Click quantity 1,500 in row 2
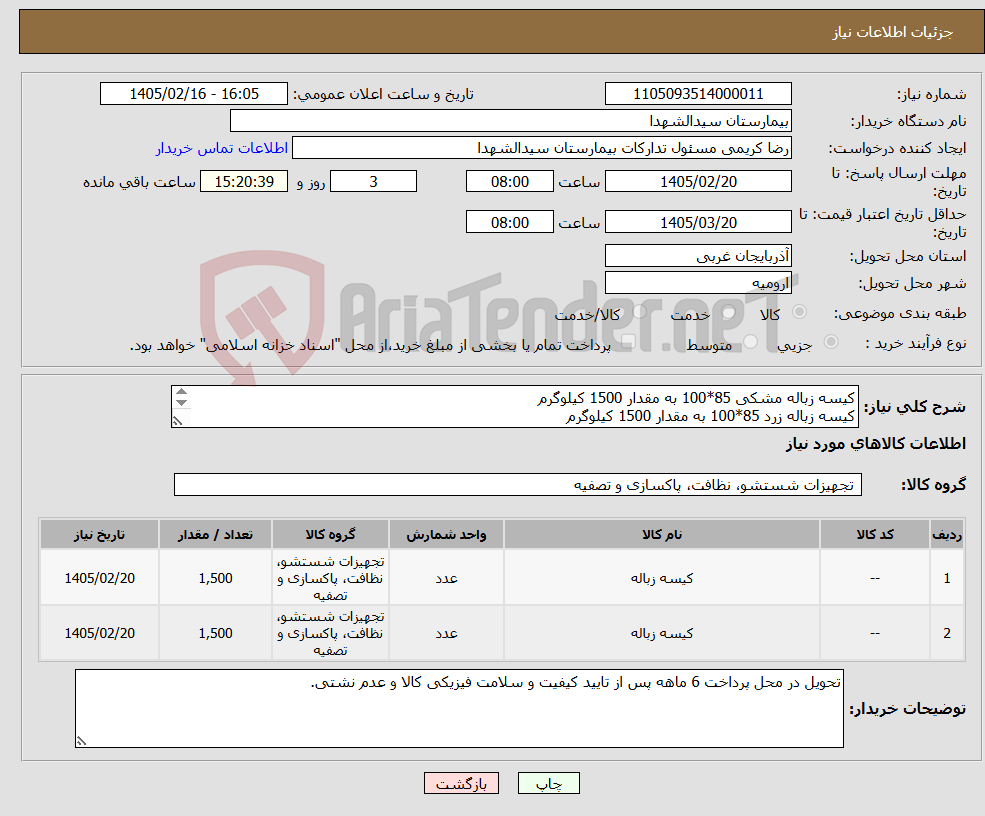Viewport: 985px width, 816px height. coord(215,633)
